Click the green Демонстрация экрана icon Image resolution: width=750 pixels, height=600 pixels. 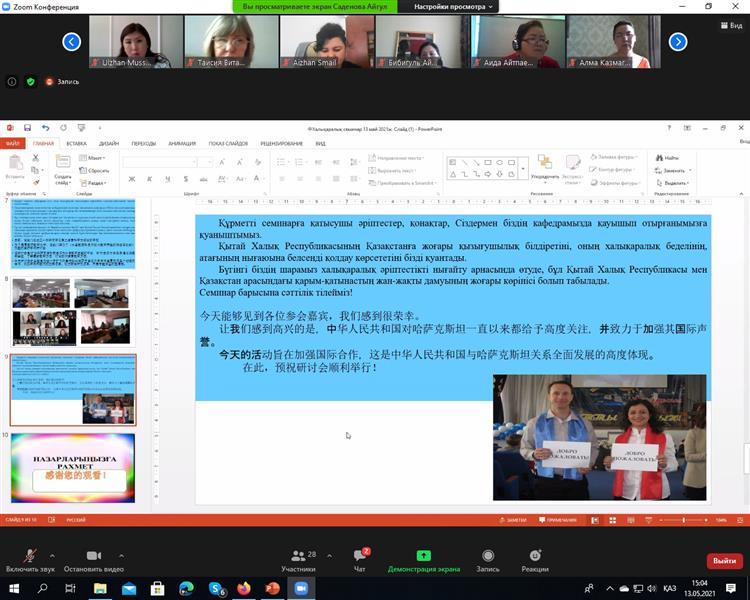(x=424, y=556)
